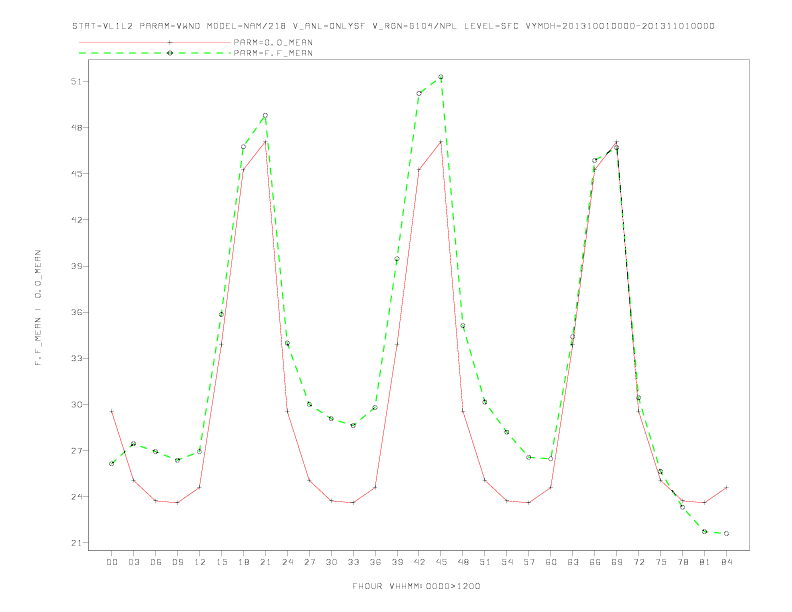
Task: Click x-axis forecast hour label 00
Action: click(112, 562)
